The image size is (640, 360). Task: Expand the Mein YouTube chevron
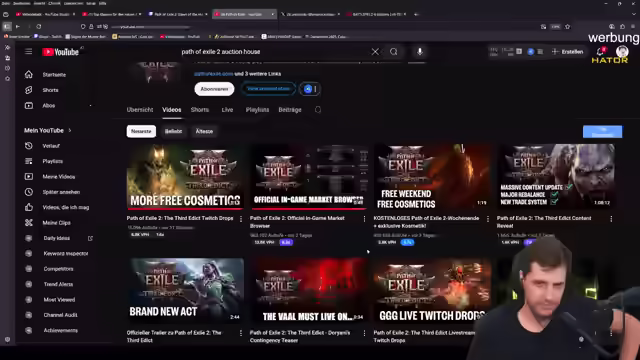[70, 131]
